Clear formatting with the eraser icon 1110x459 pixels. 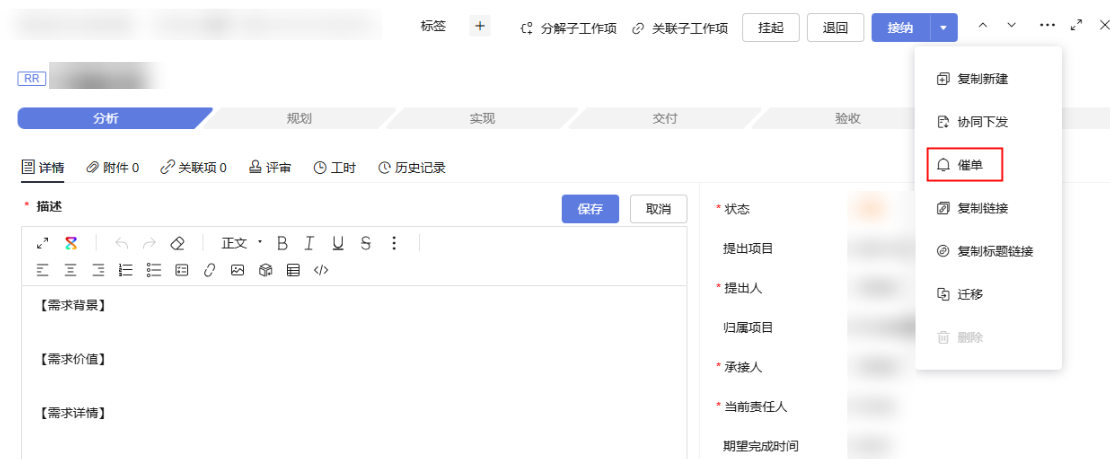[x=177, y=244]
